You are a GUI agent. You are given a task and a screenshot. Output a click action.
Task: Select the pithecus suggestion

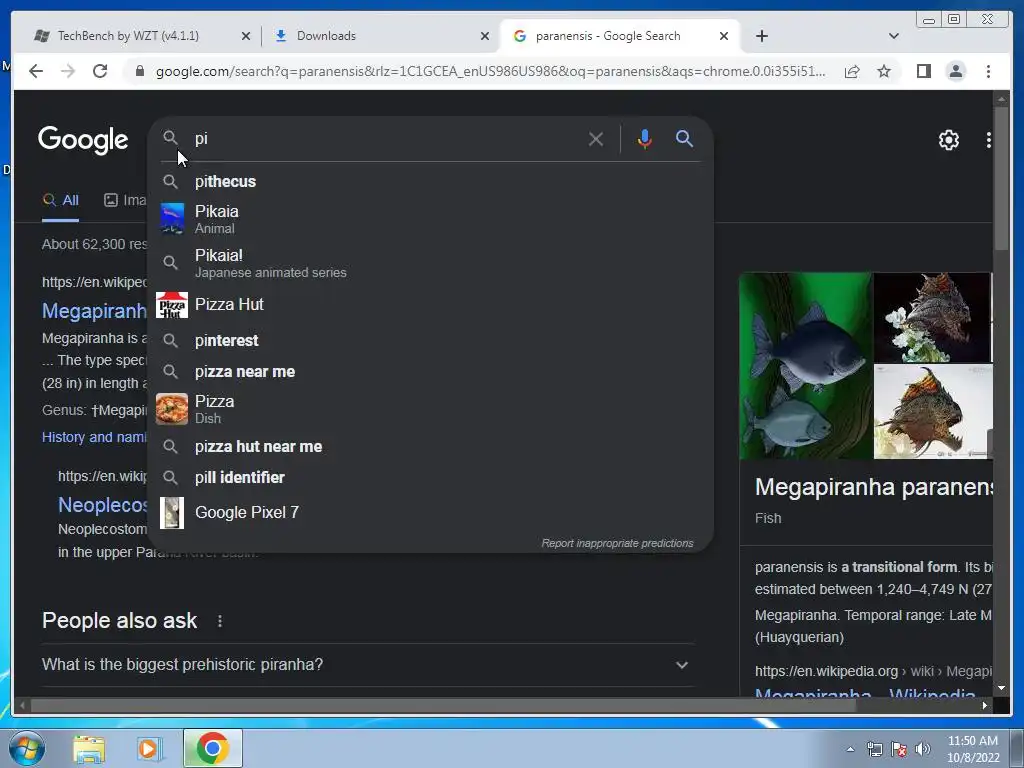[x=430, y=182]
